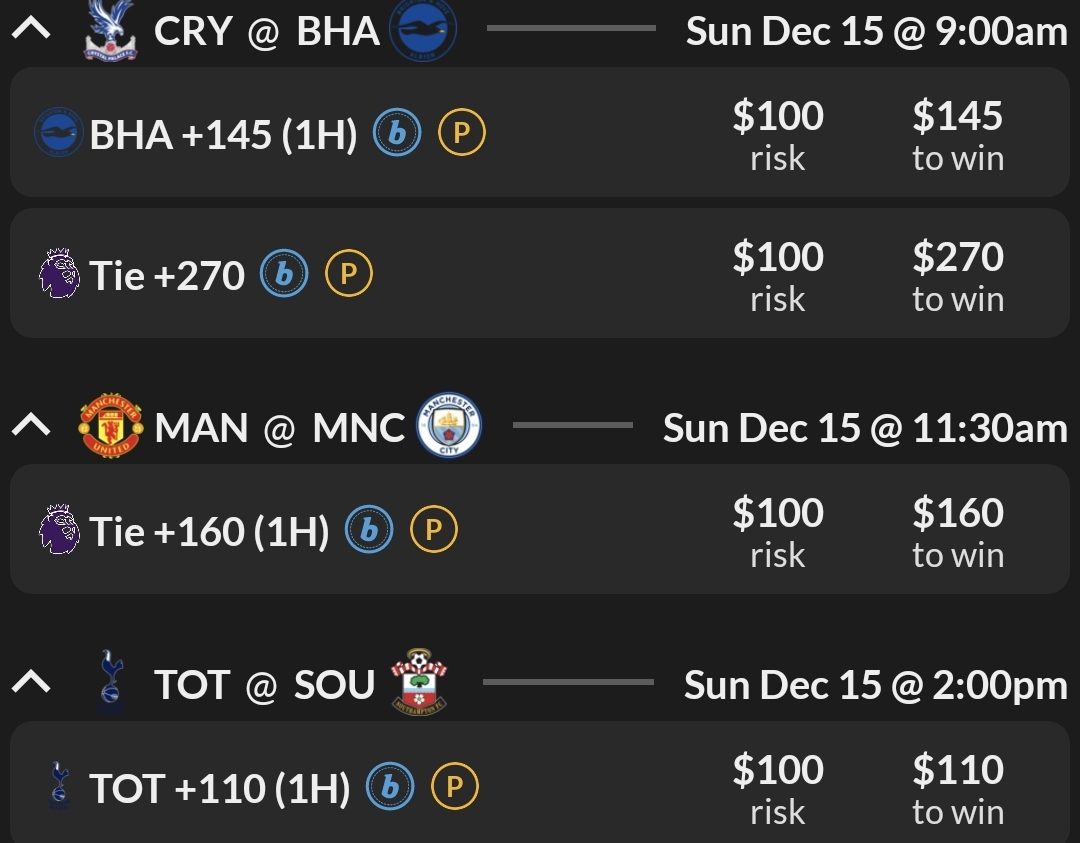Click the yellow 'P' badge on BHA +145 bet
This screenshot has height=843, width=1080.
tap(462, 134)
